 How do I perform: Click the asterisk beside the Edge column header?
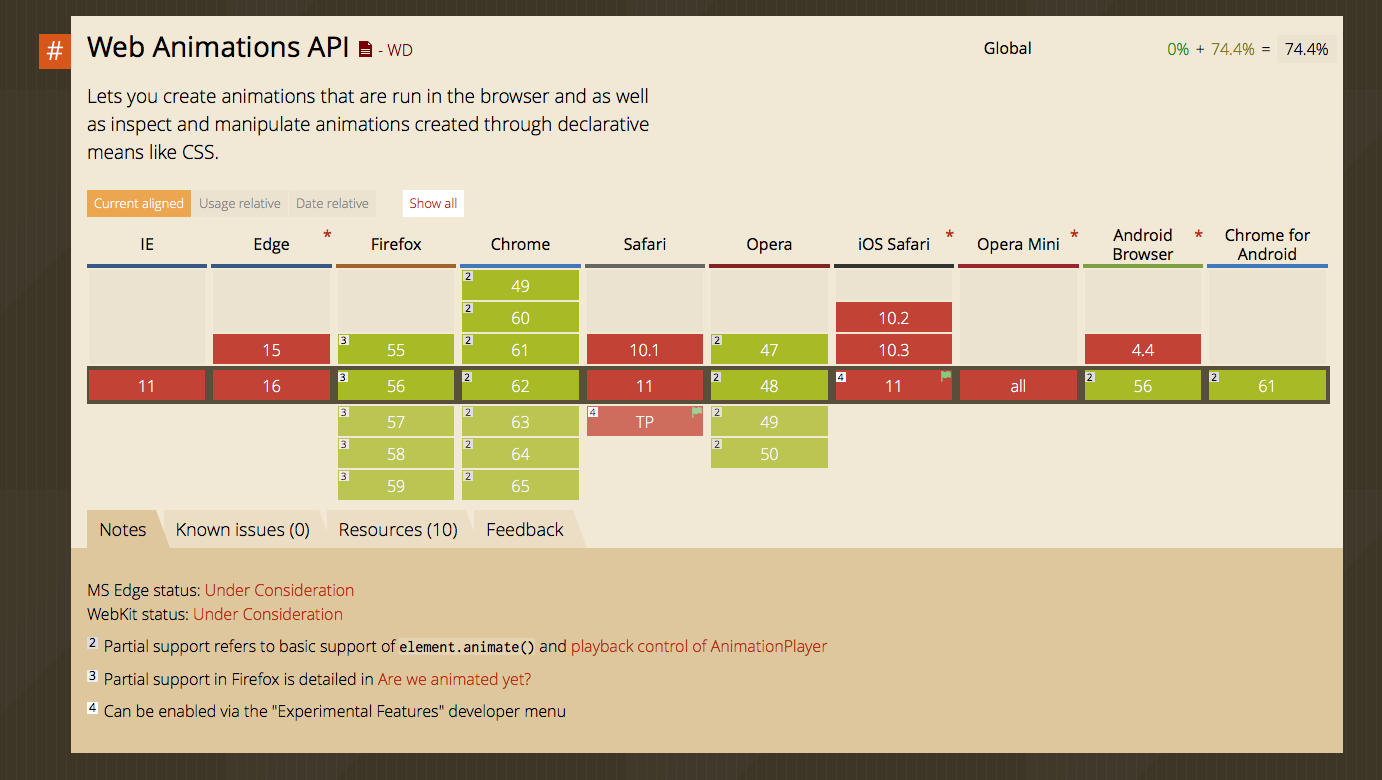(x=327, y=233)
